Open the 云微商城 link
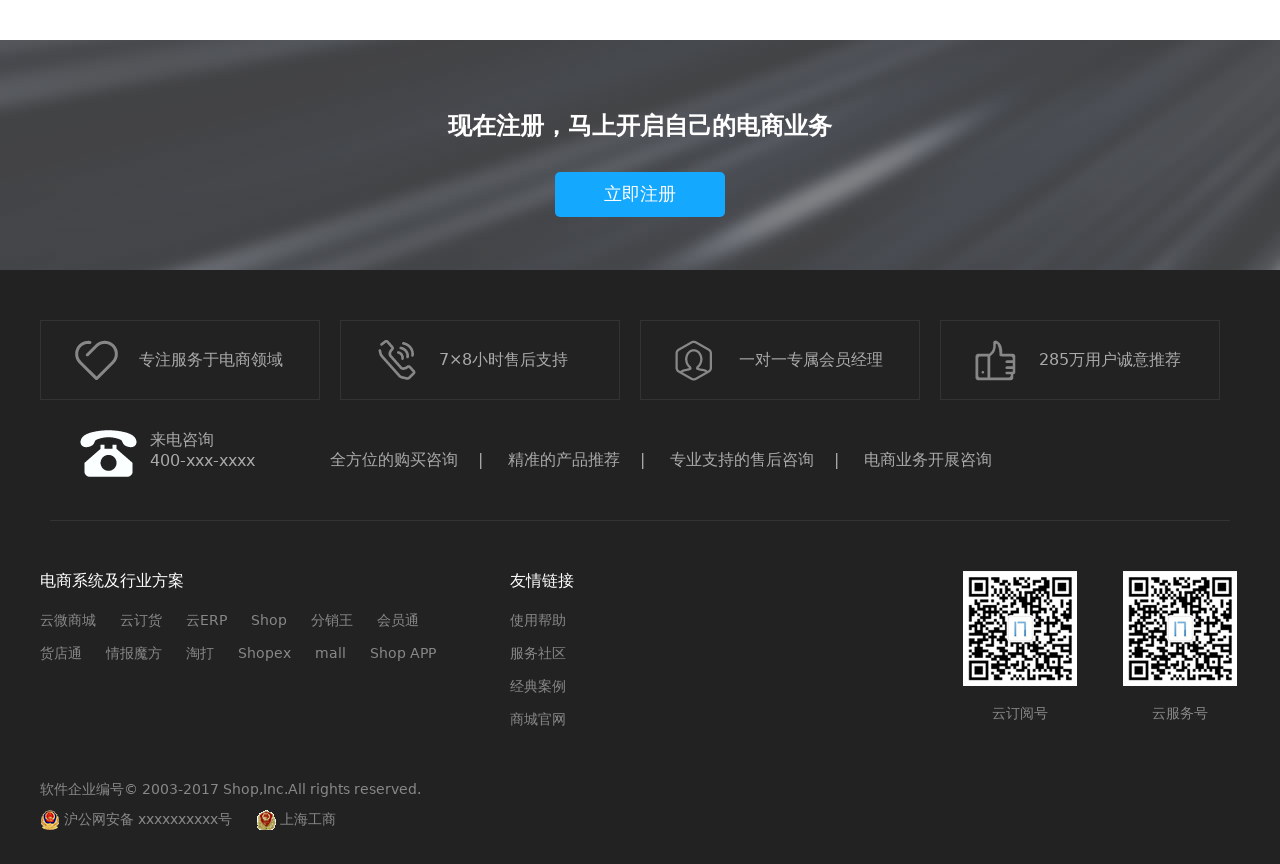The image size is (1280, 864). tap(67, 619)
